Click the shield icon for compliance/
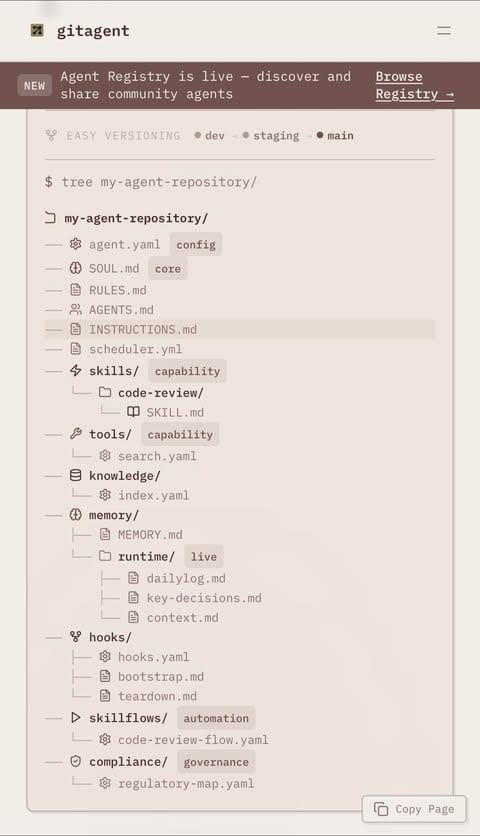The width and height of the screenshot is (480, 836). point(76,761)
